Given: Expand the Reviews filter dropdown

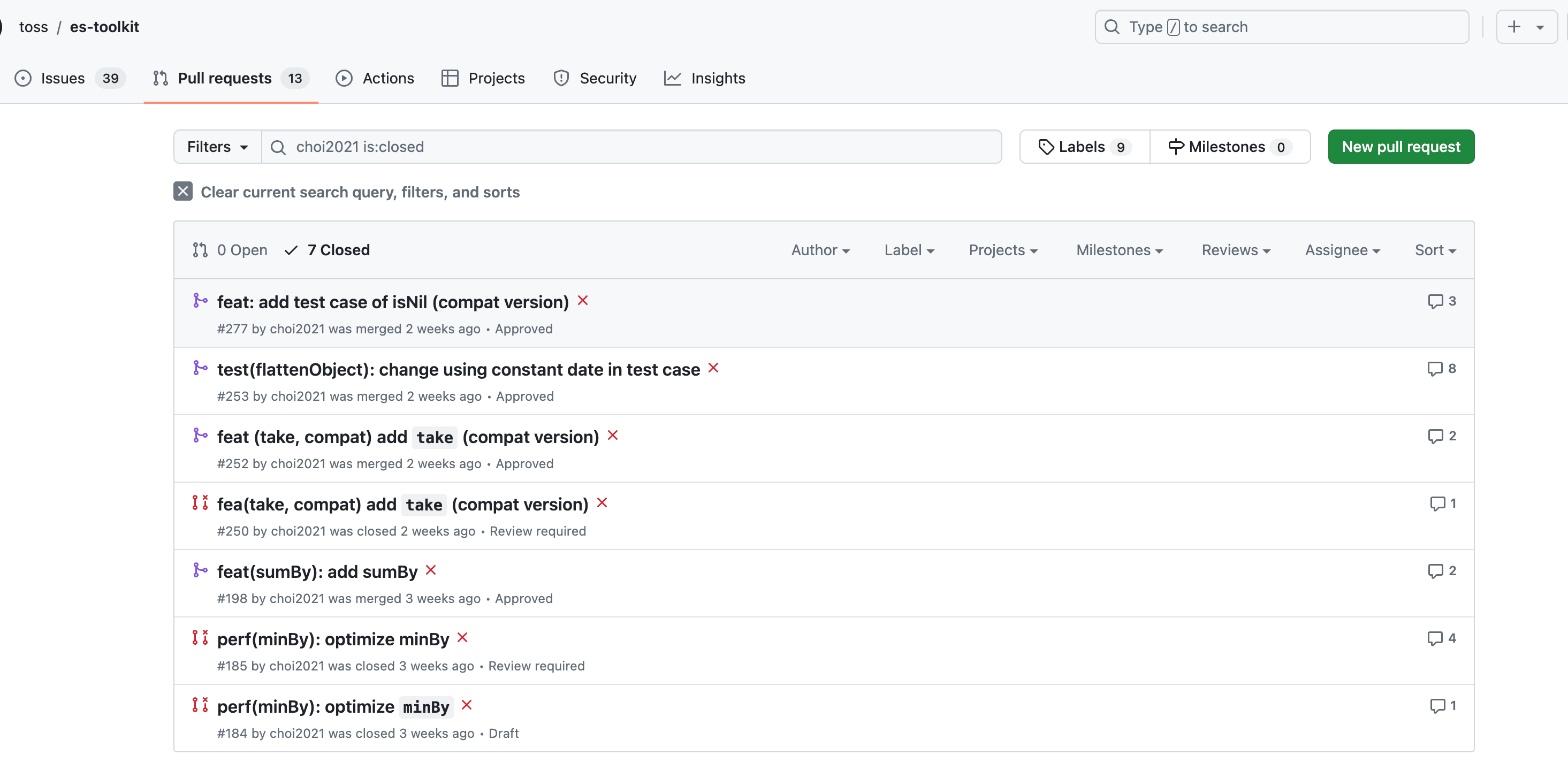Looking at the screenshot, I should [x=1235, y=249].
